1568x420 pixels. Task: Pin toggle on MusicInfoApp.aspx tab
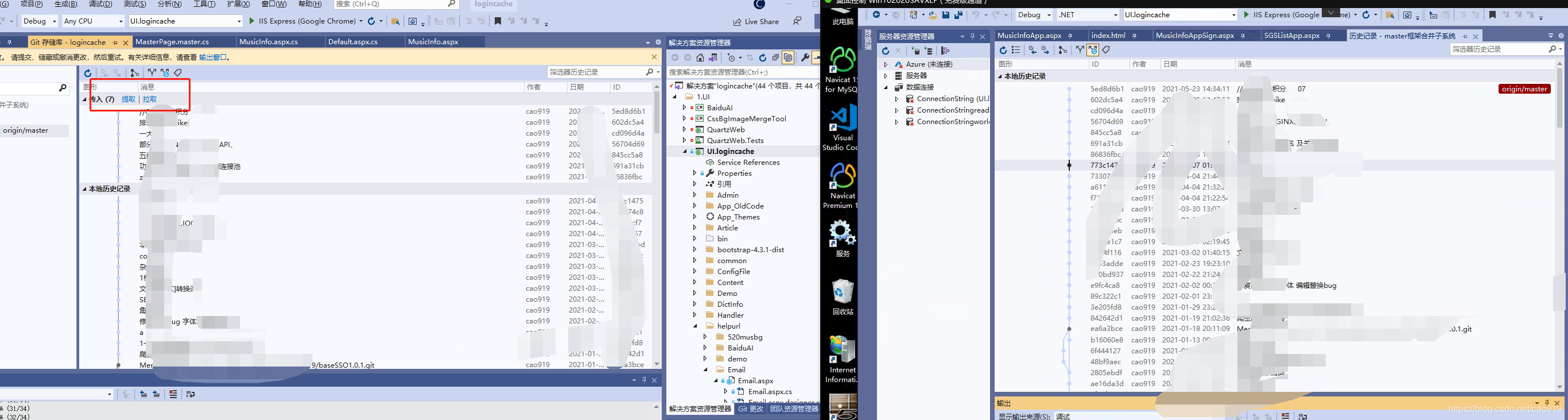coord(1070,36)
